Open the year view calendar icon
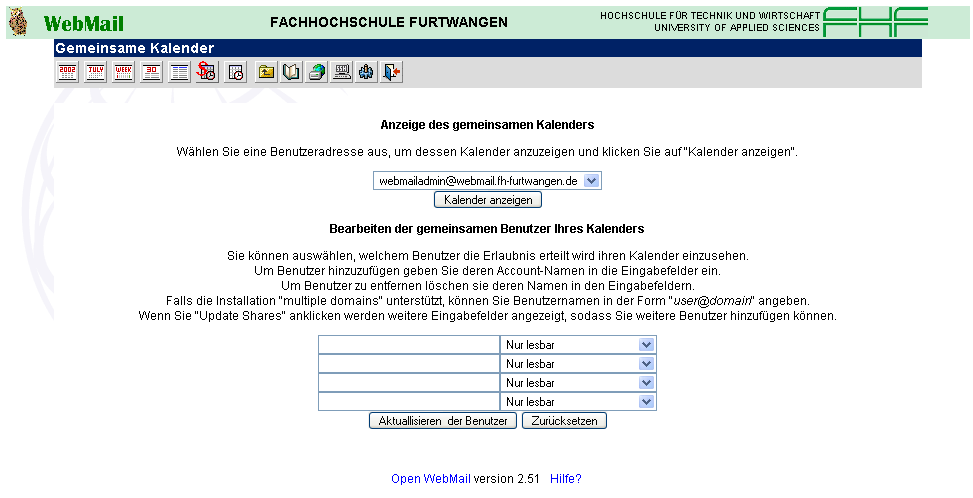The width and height of the screenshot is (973, 498). tap(68, 73)
